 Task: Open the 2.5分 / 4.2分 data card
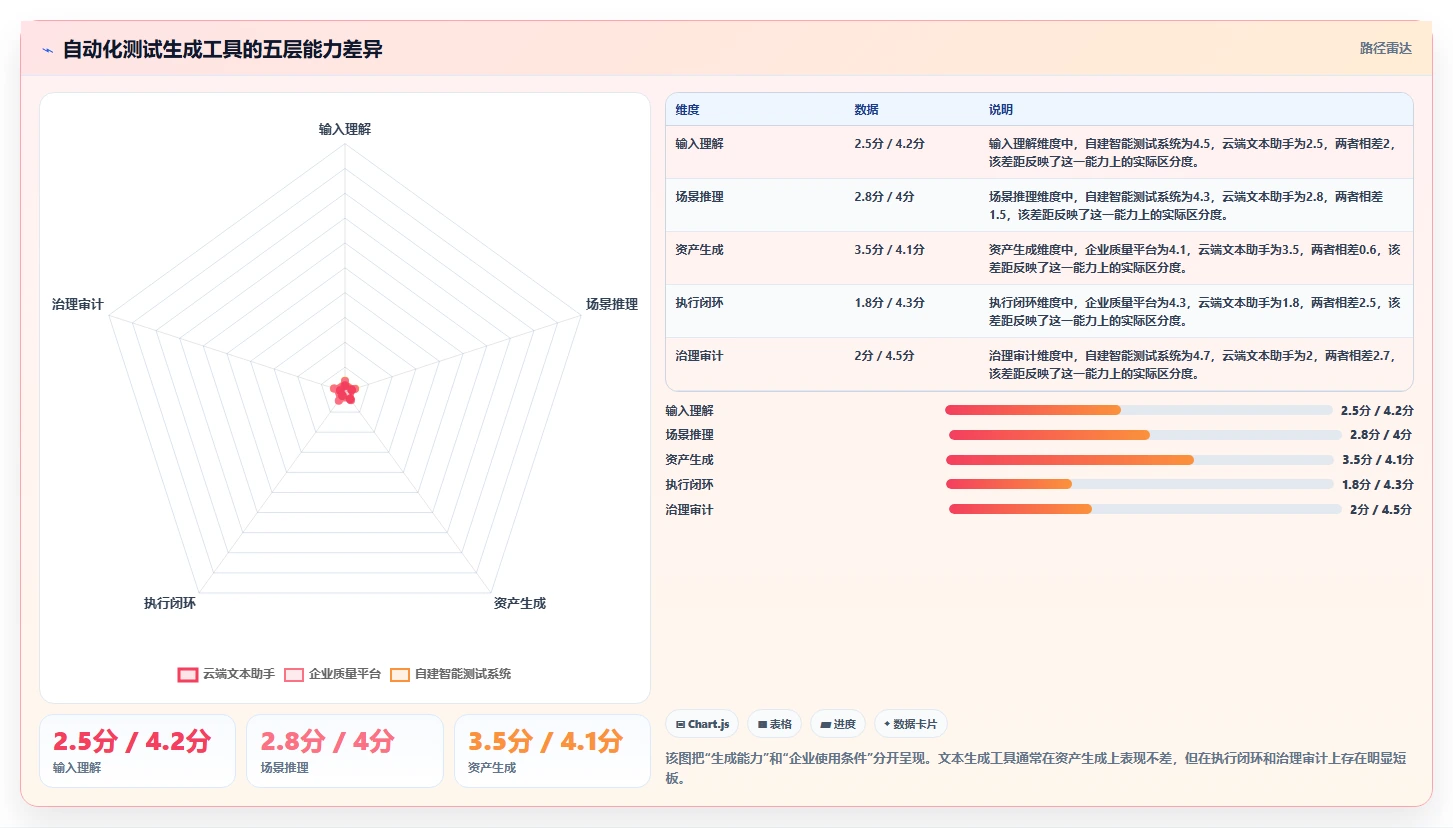click(137, 751)
